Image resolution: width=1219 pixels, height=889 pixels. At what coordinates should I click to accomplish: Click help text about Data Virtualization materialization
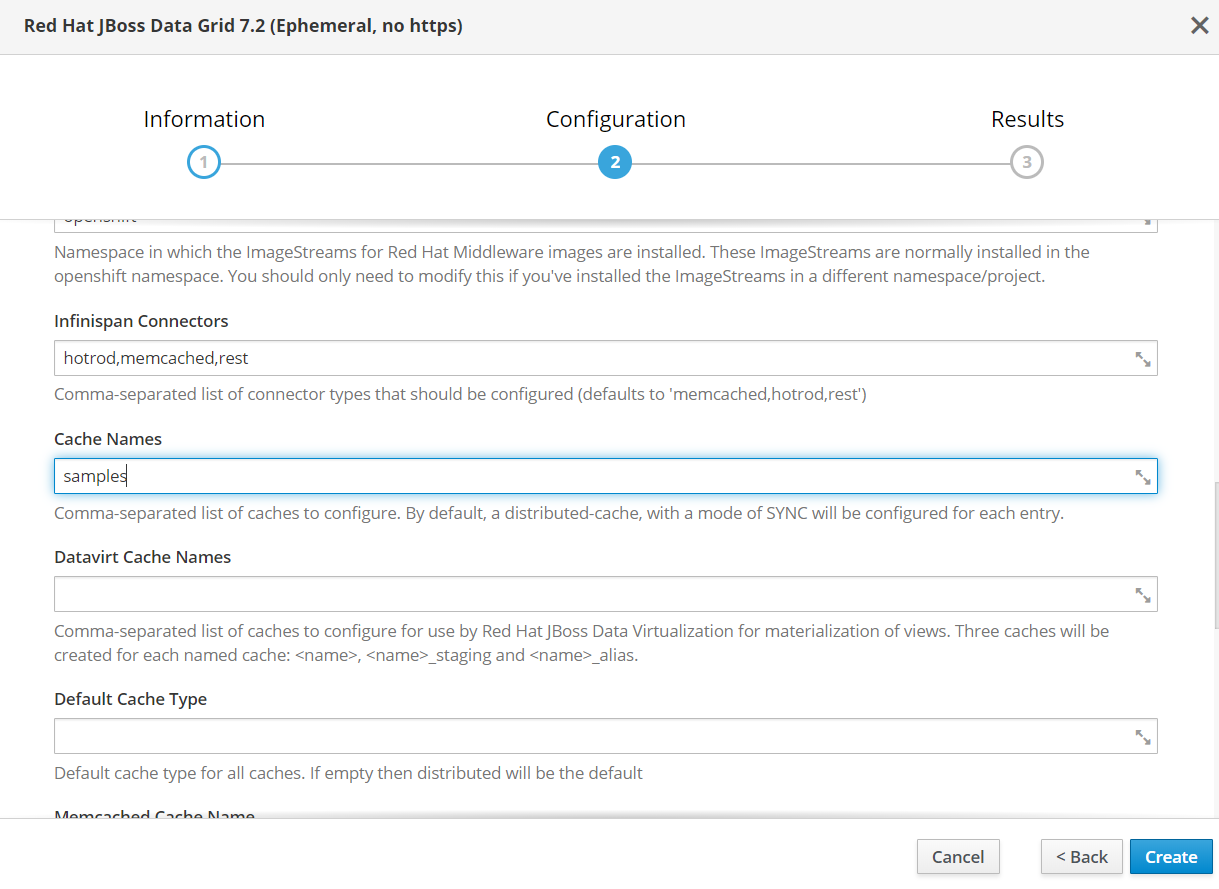click(581, 644)
